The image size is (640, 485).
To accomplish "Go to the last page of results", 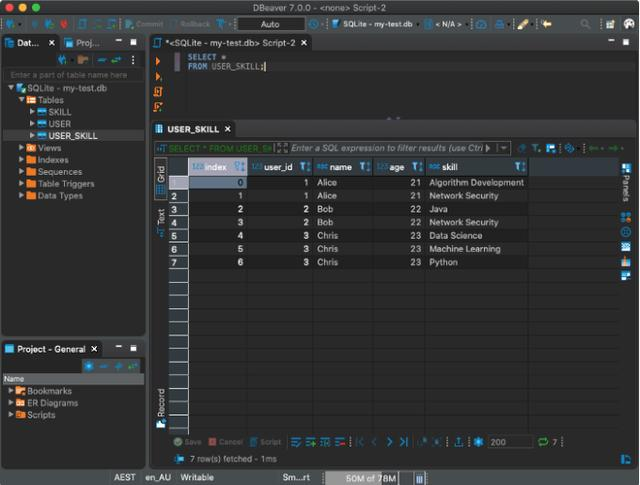I will tap(403, 441).
